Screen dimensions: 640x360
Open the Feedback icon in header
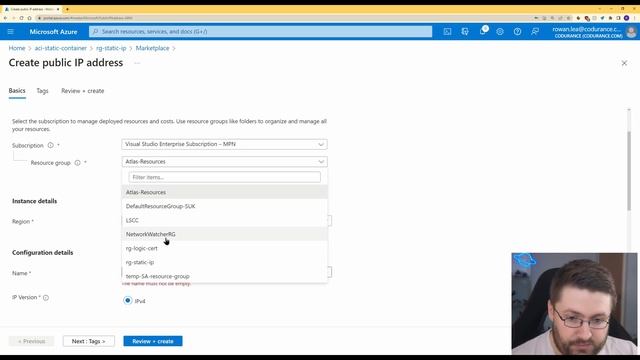[535, 32]
